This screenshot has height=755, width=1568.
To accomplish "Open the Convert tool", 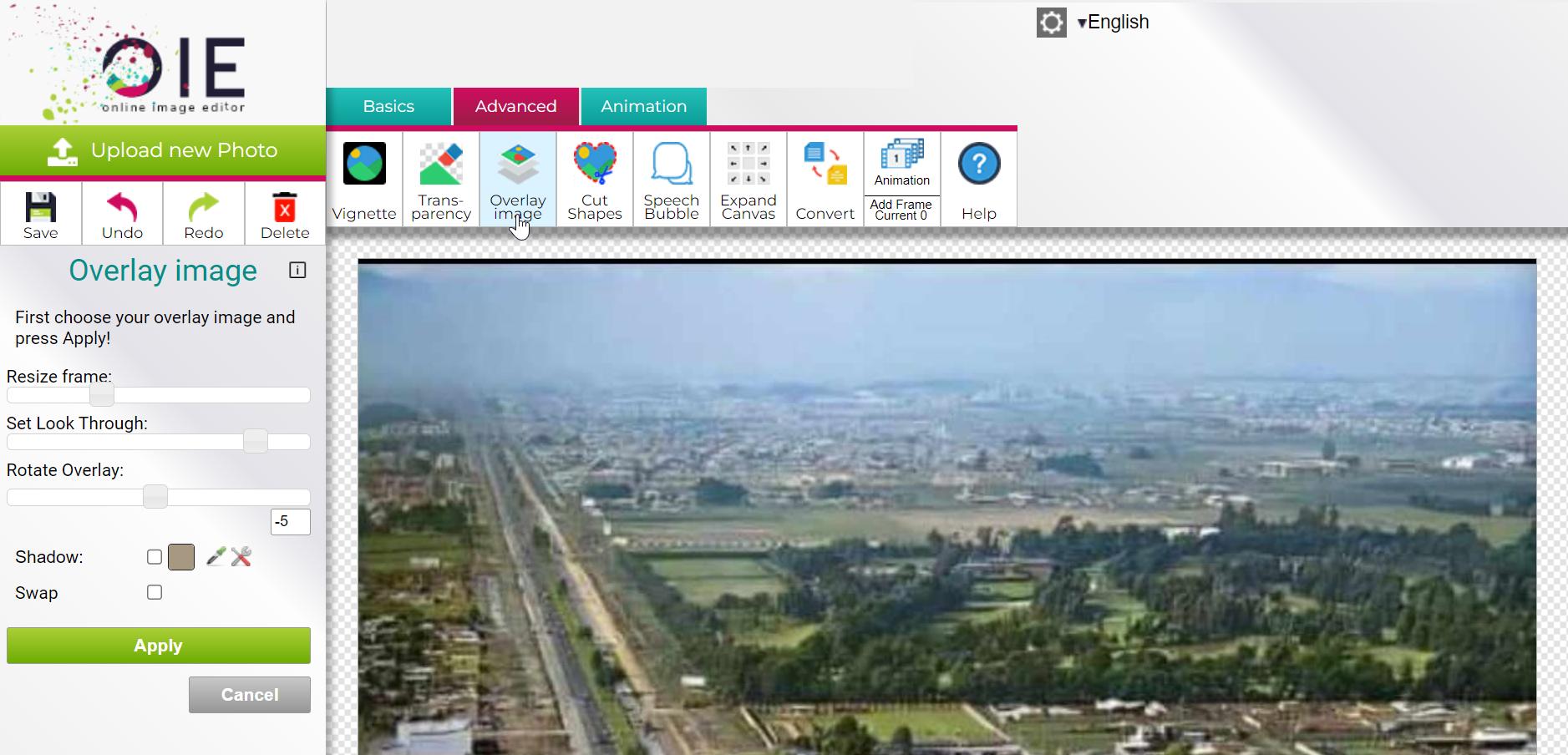I will pyautogui.click(x=825, y=180).
